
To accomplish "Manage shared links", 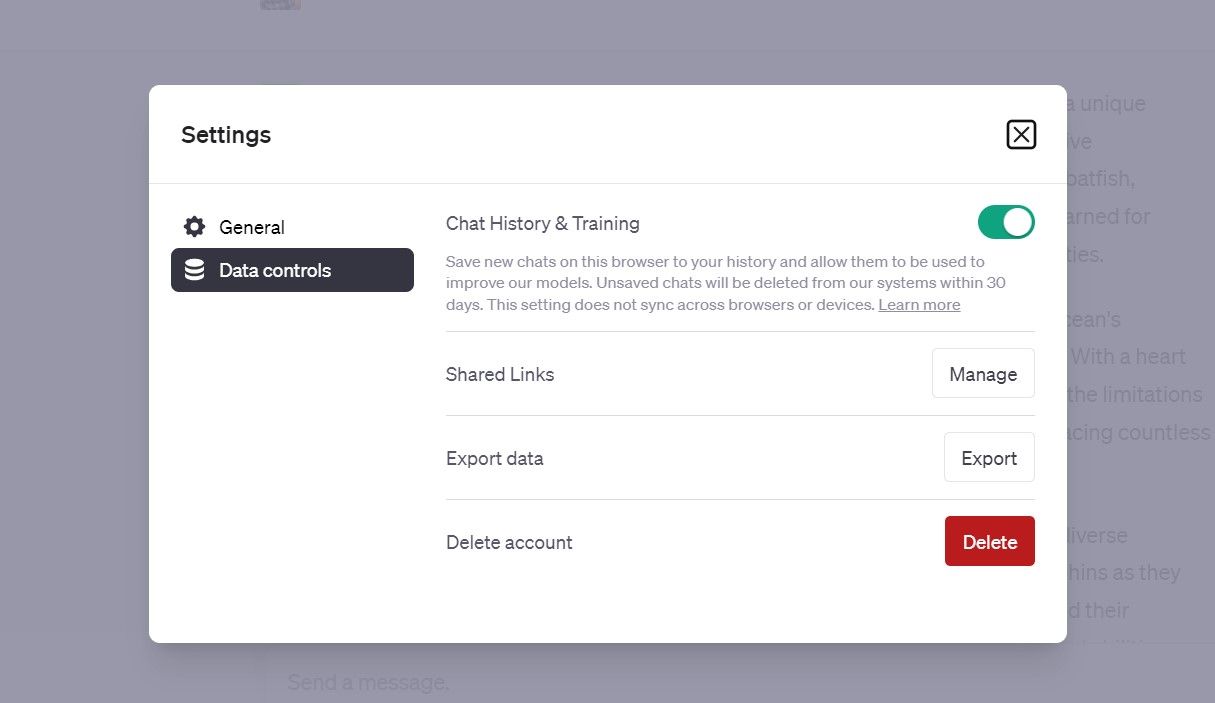I will [x=983, y=374].
